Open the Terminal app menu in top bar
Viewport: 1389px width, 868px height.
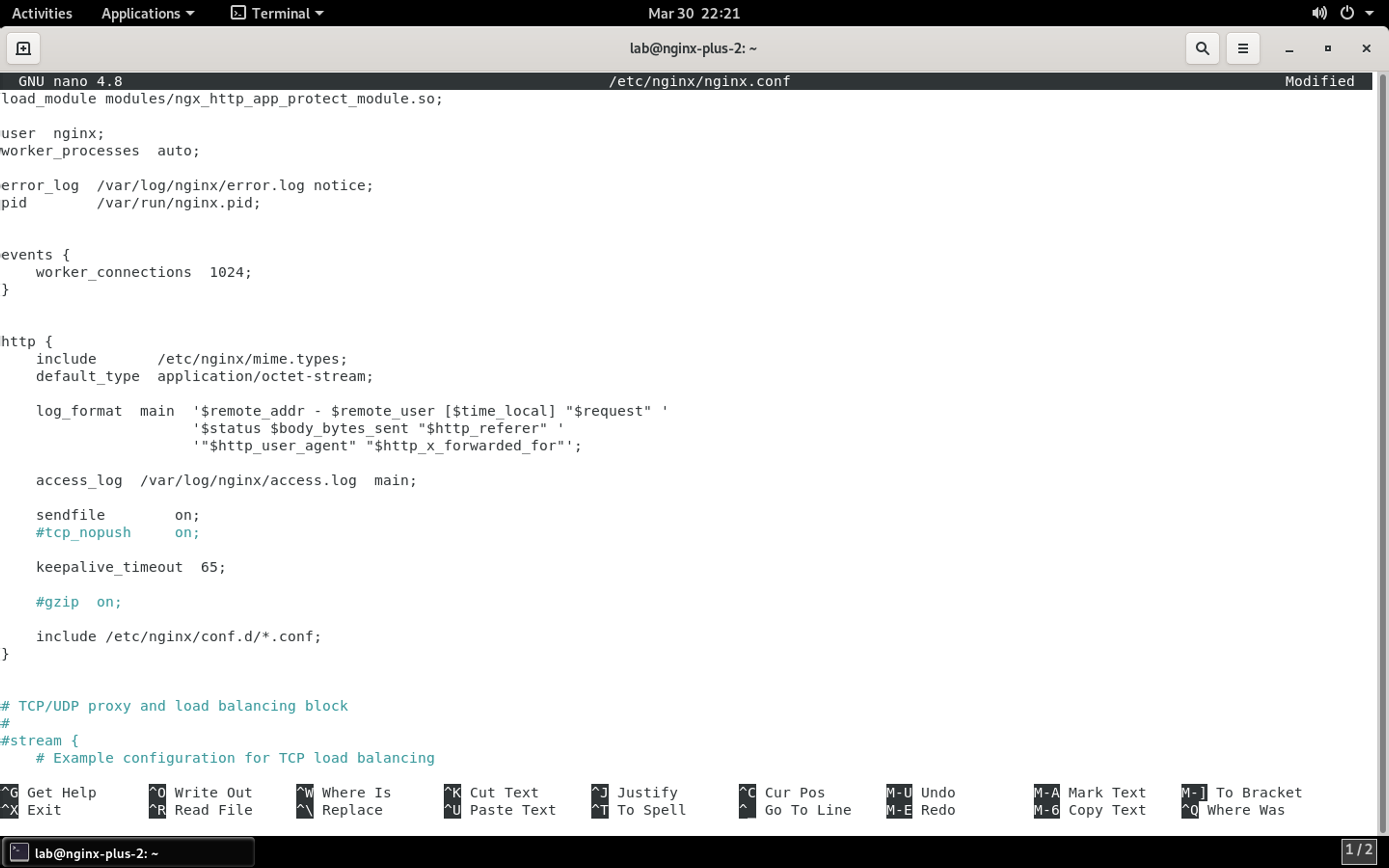point(277,13)
